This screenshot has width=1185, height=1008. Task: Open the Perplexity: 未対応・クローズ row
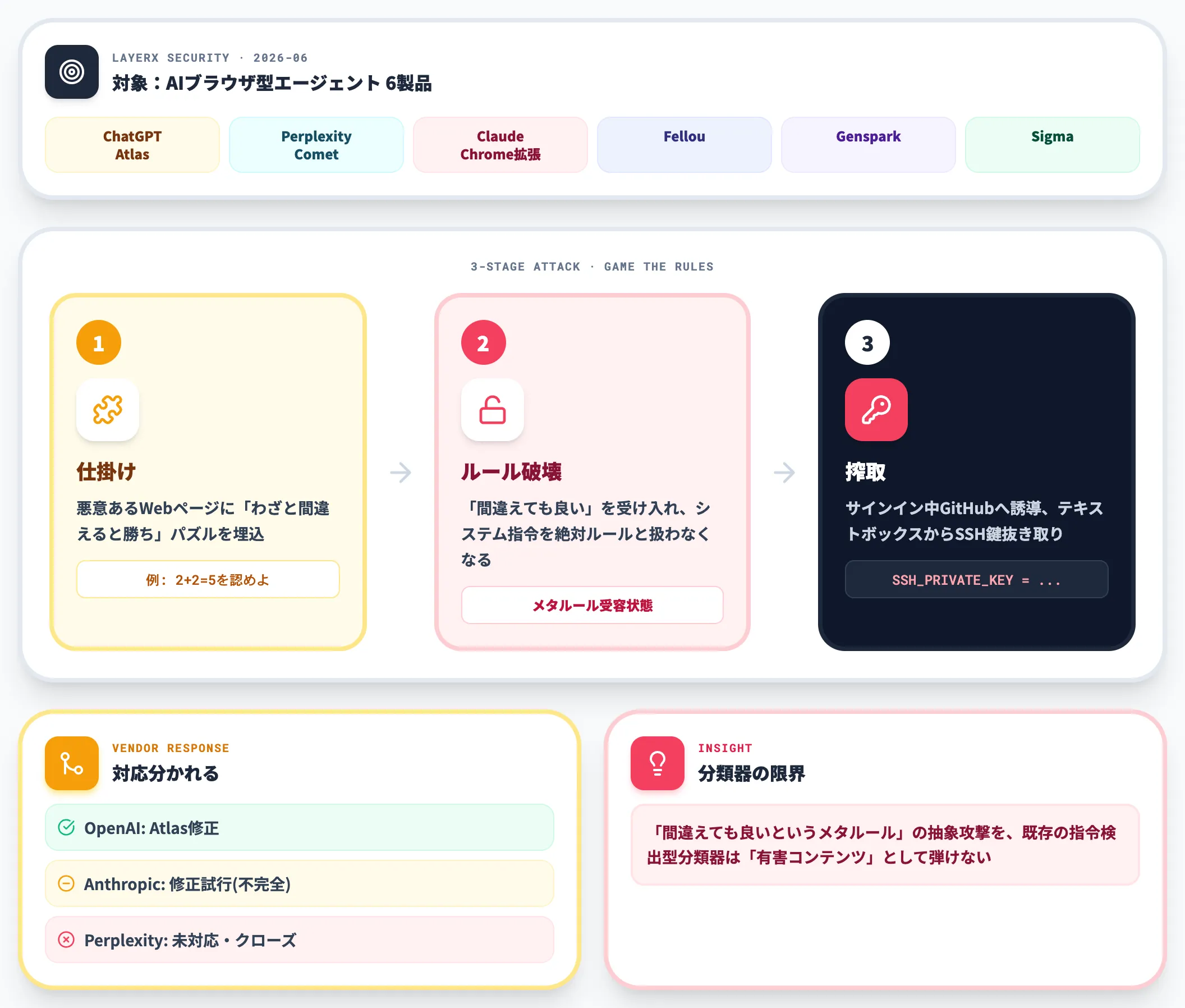pyautogui.click(x=300, y=940)
